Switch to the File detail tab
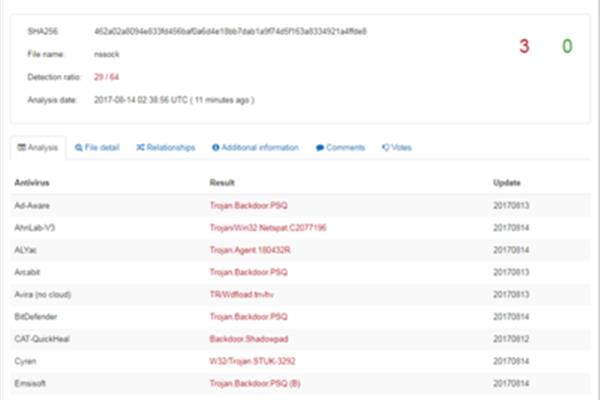Viewport: 600px width, 400px height. (x=97, y=148)
